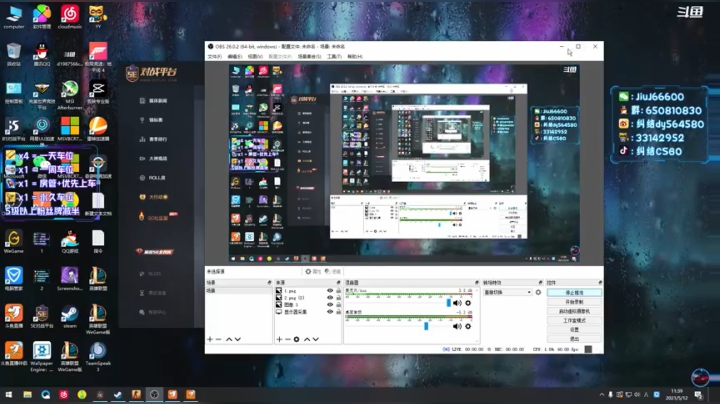Move the scene down in the Scenes panel
Viewport: 720px width, 404px height.
pos(237,339)
